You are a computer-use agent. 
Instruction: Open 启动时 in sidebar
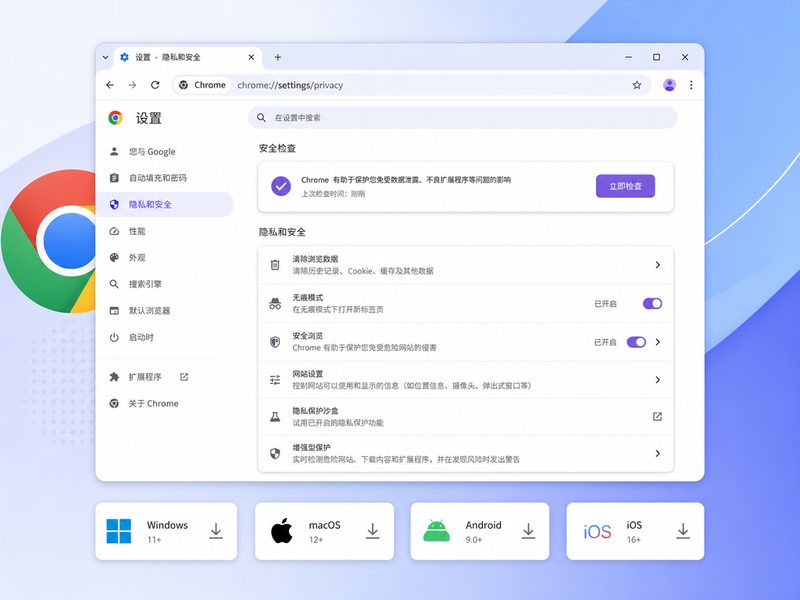pos(165,337)
